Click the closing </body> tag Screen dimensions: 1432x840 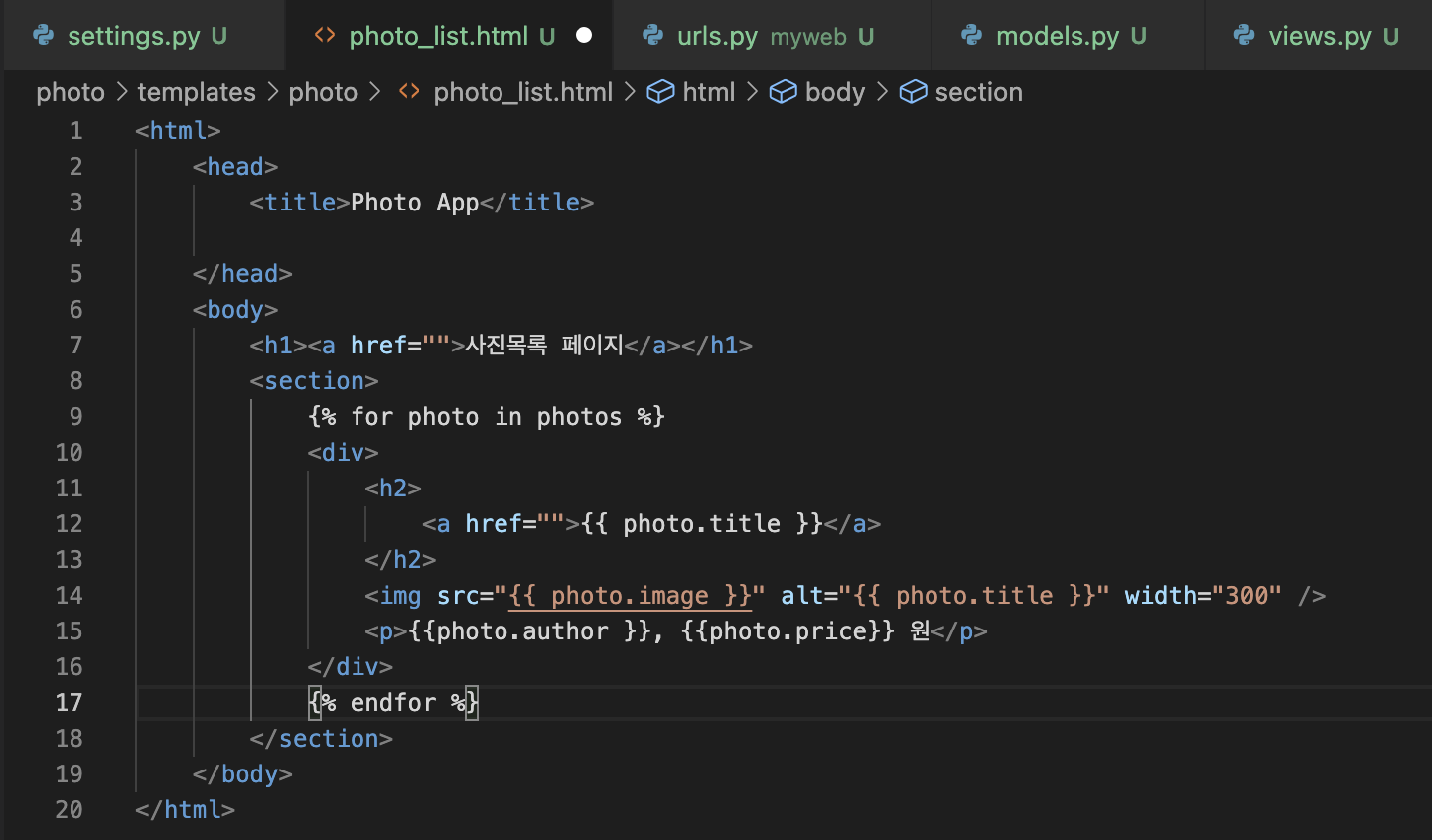242,774
